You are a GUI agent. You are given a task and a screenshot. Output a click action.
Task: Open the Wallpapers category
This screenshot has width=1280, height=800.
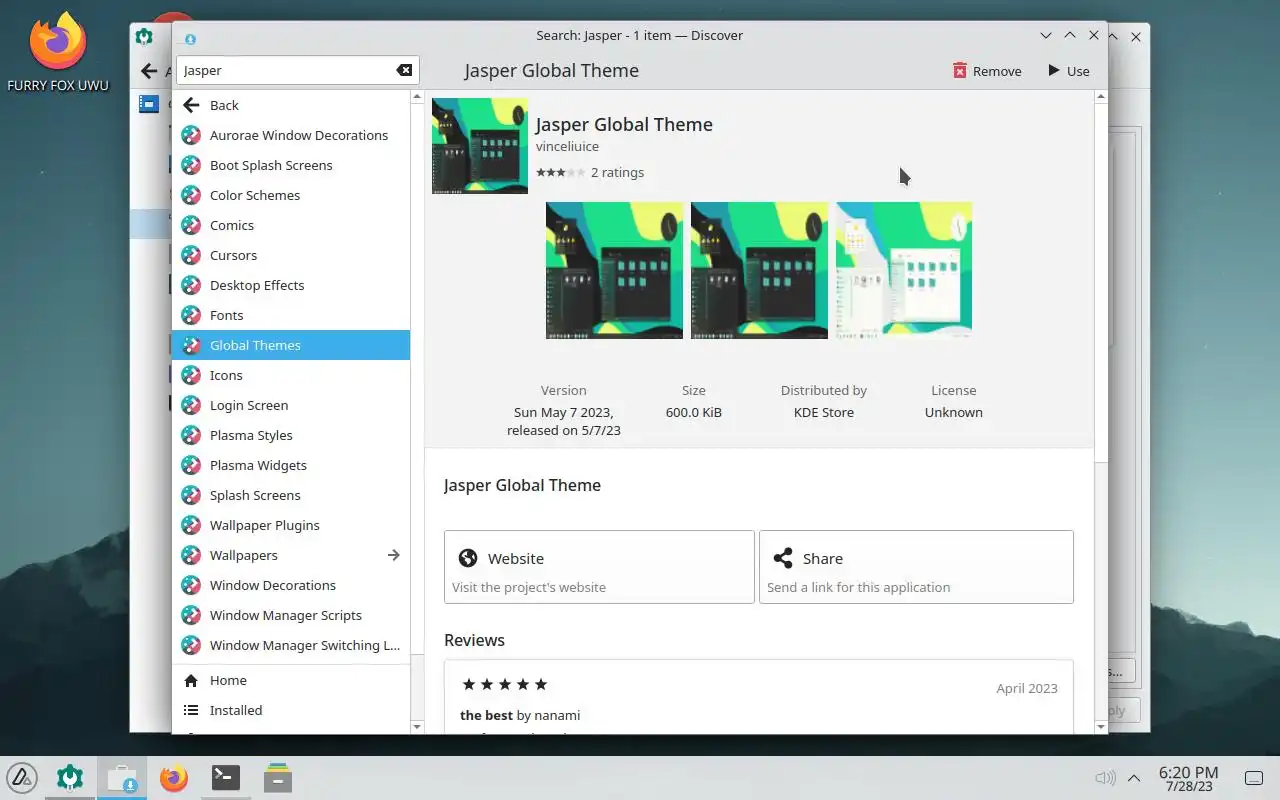coord(291,555)
